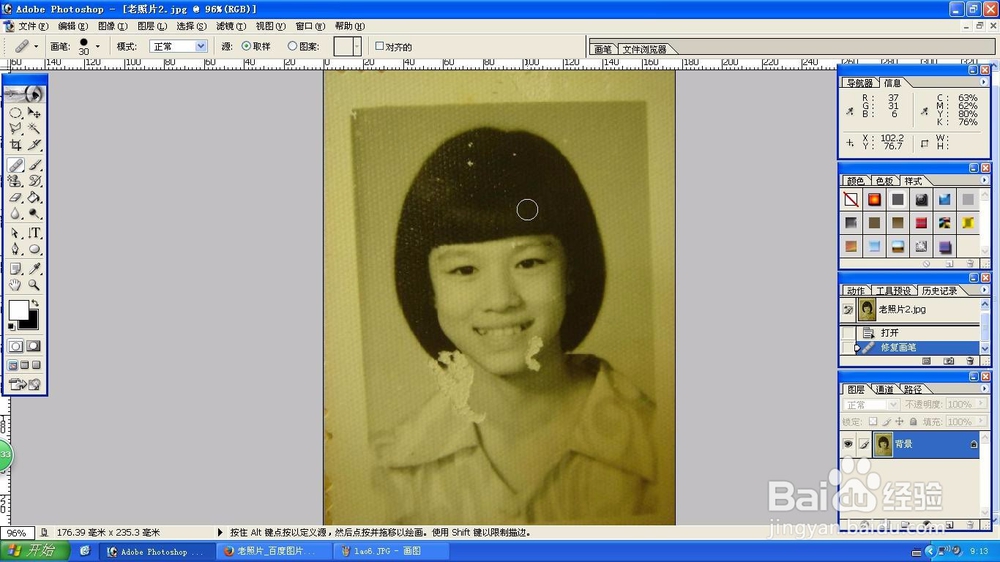This screenshot has width=1000, height=562.
Task: Set history brush source to 老照片2.jpg snapshot
Action: [848, 309]
